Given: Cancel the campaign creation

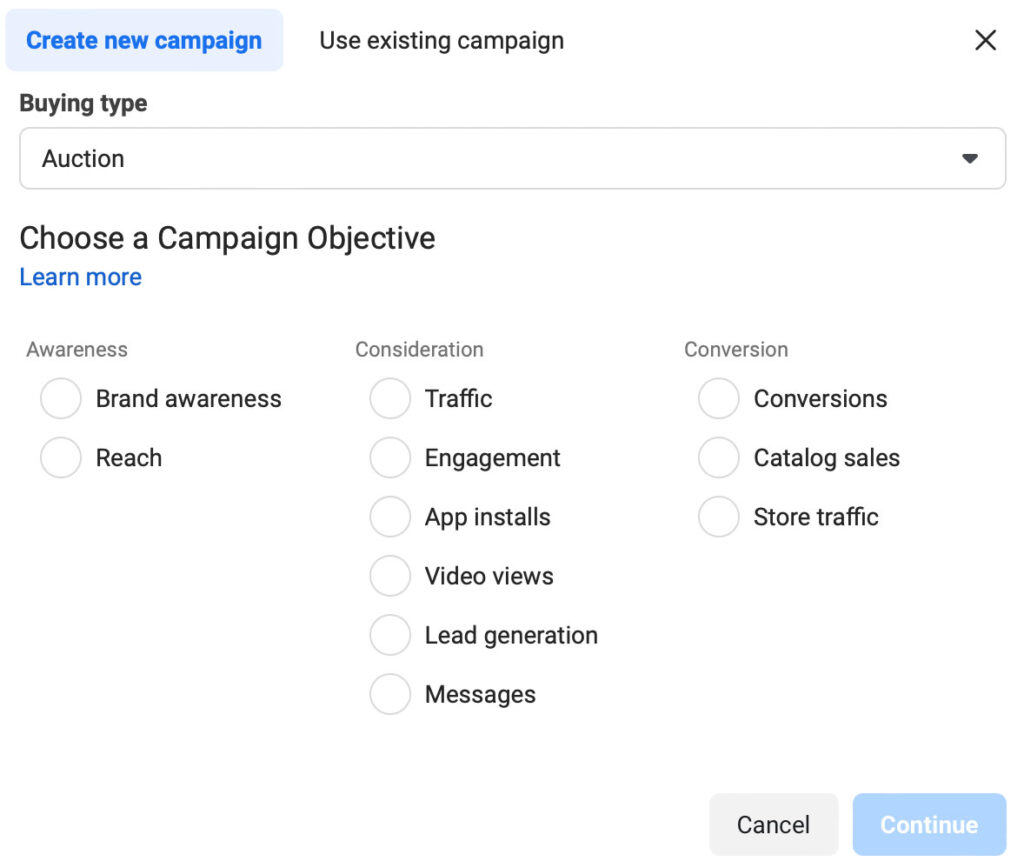Looking at the screenshot, I should coord(773,824).
